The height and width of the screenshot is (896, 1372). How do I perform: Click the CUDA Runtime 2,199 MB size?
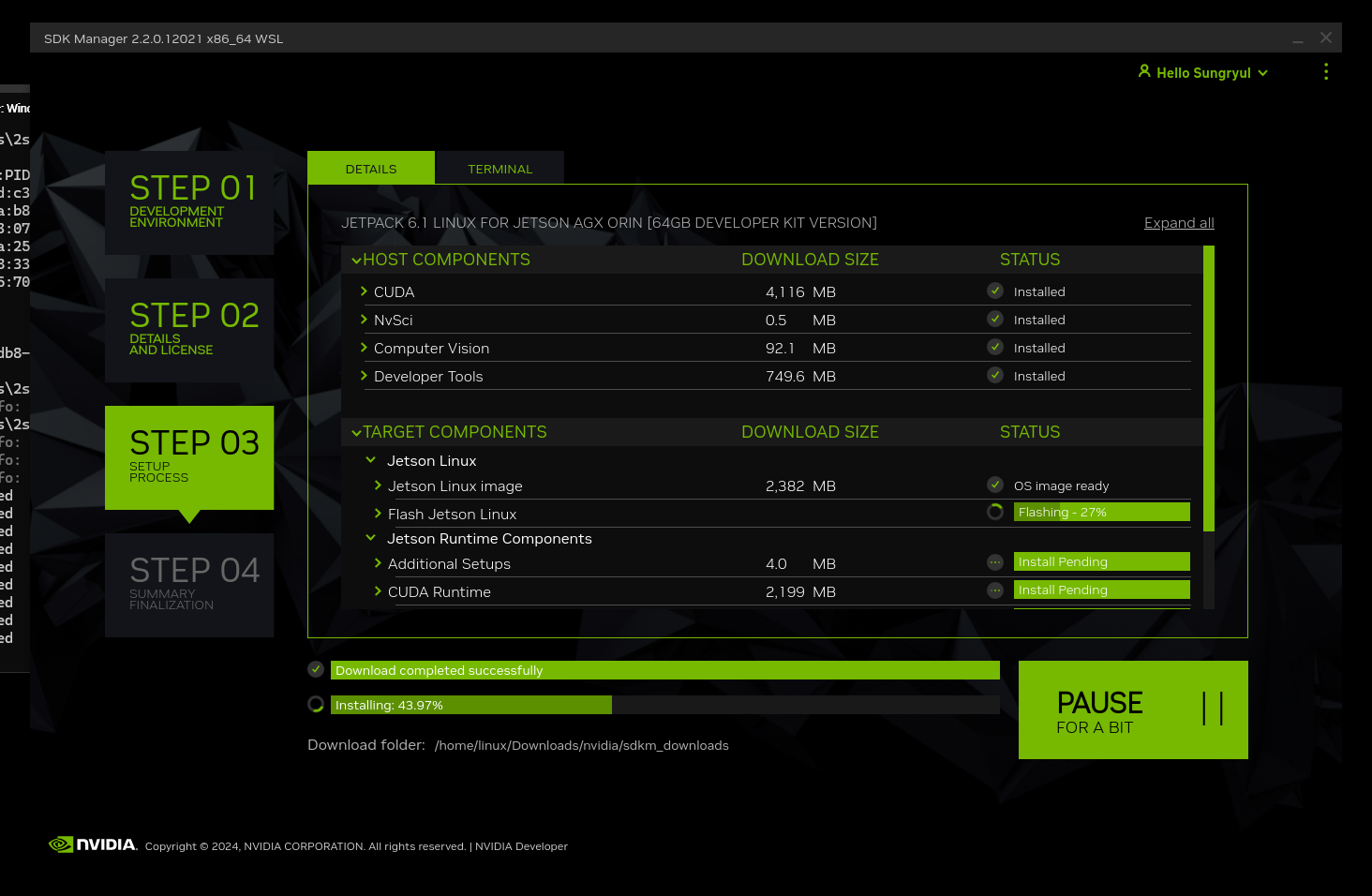[800, 591]
